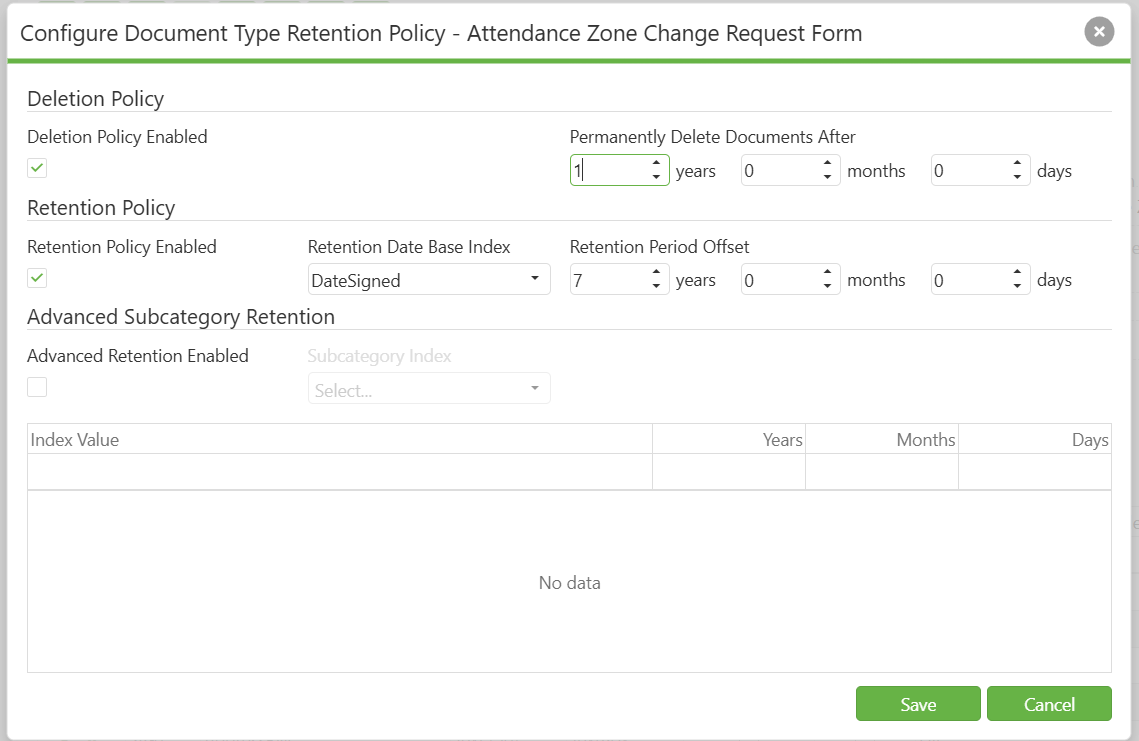
Task: Increase retention offset years up arrow
Action: click(x=656, y=272)
